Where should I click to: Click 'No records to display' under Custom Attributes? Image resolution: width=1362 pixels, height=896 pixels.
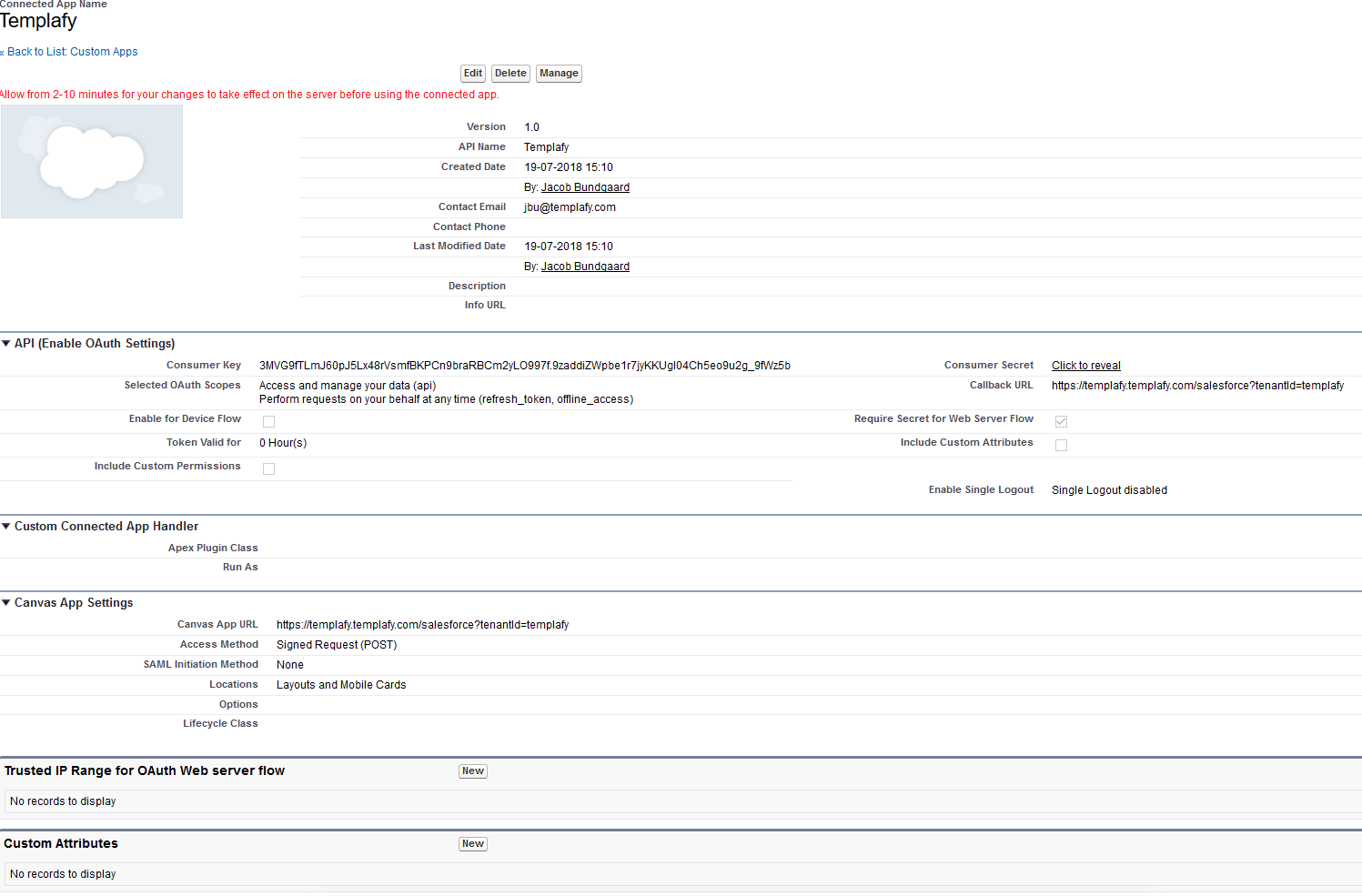coord(63,874)
